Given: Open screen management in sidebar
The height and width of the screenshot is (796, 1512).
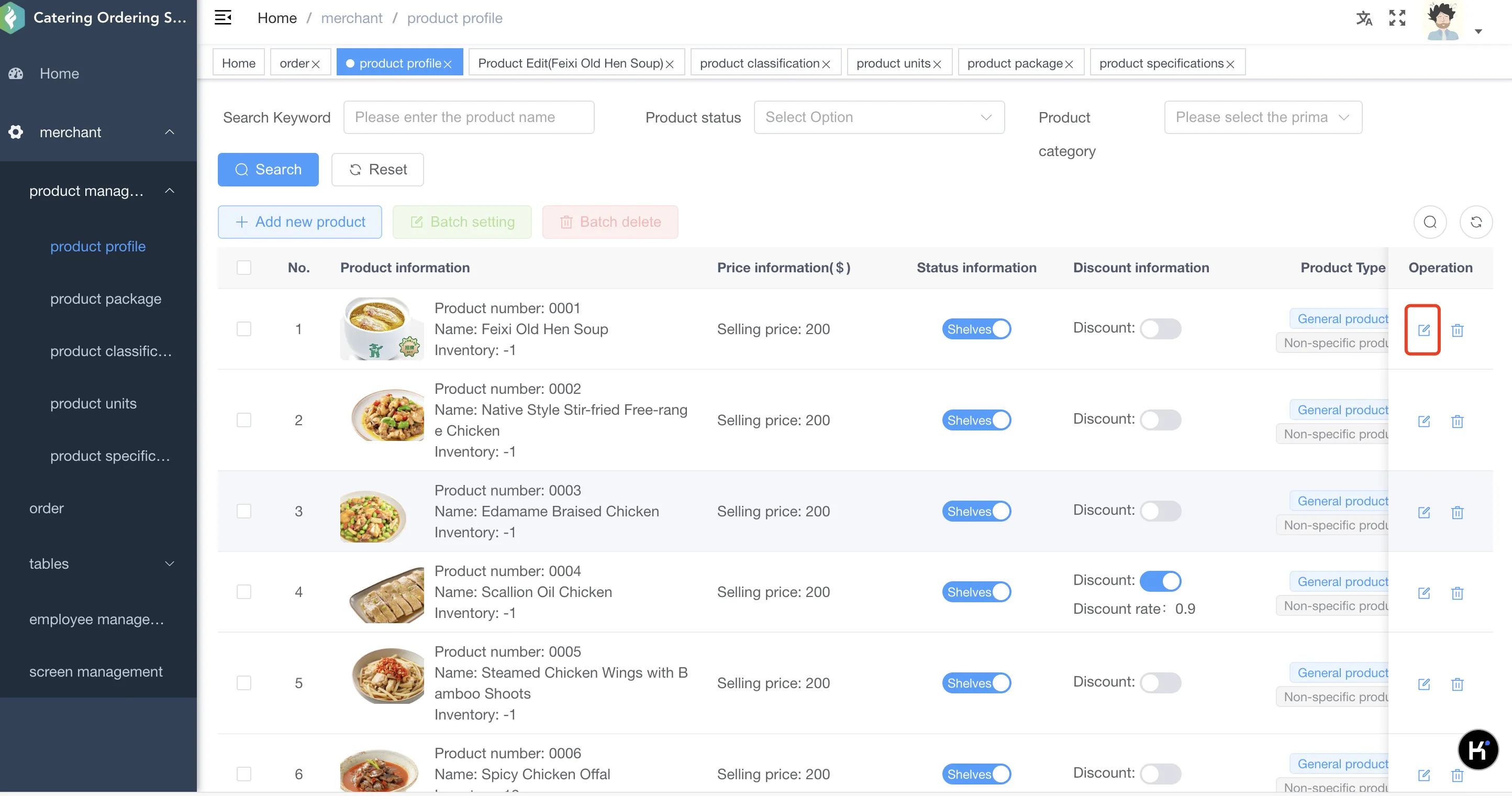Looking at the screenshot, I should point(96,671).
